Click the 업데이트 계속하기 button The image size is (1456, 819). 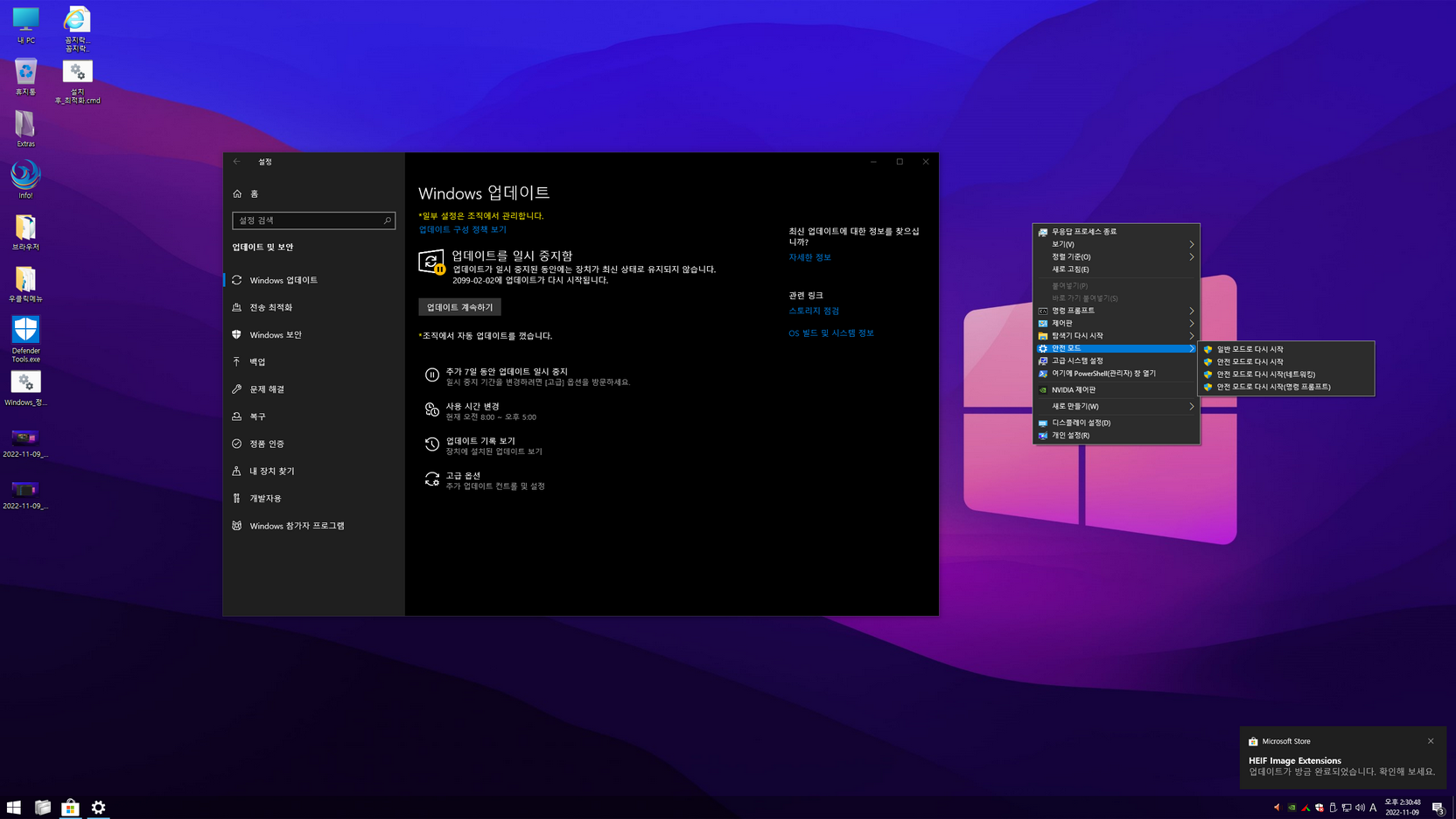[x=459, y=307]
